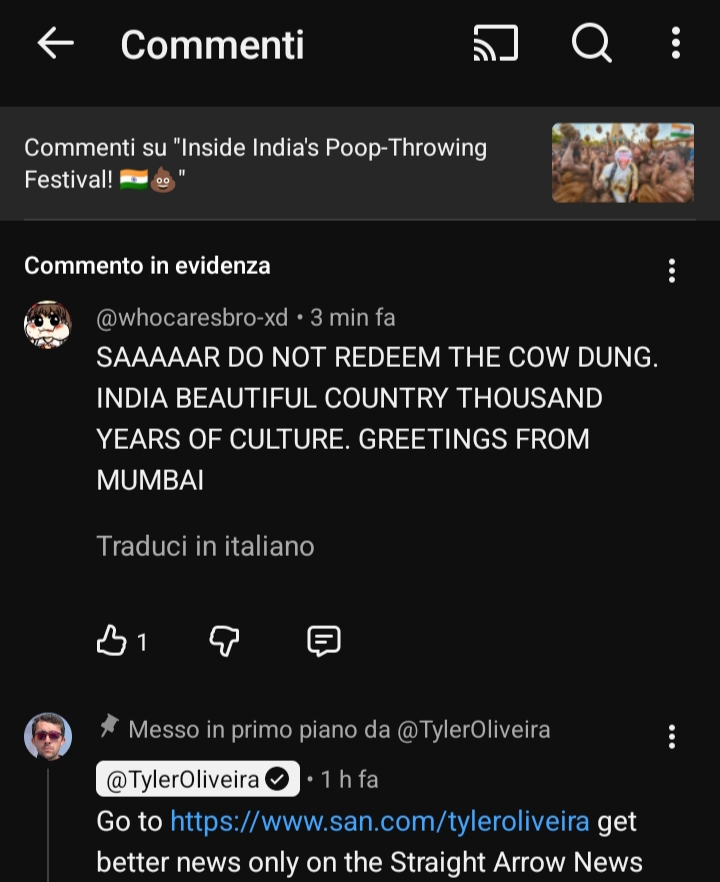
Task: Tap the like count number 1
Action: [142, 642]
